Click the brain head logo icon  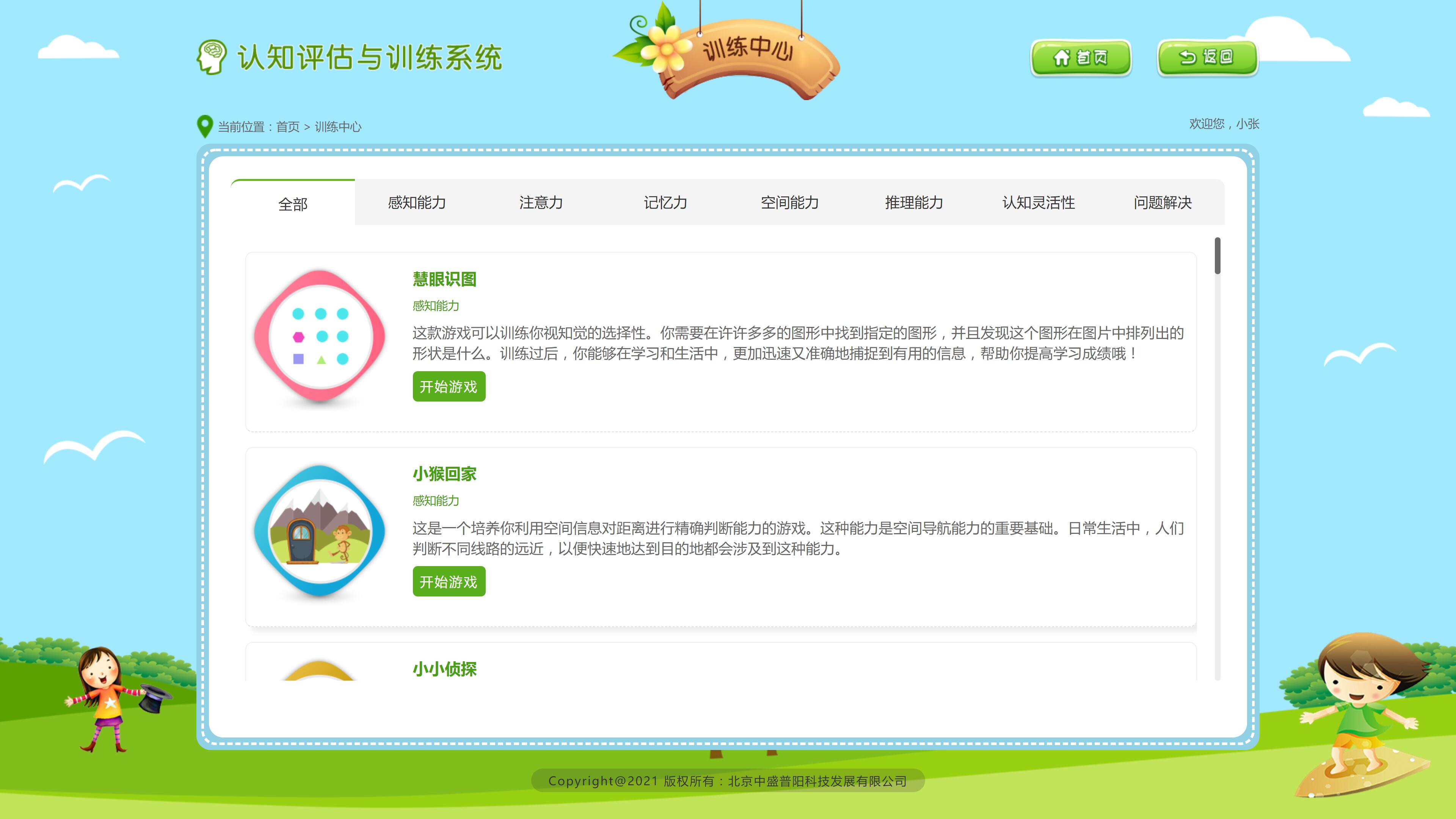[212, 57]
